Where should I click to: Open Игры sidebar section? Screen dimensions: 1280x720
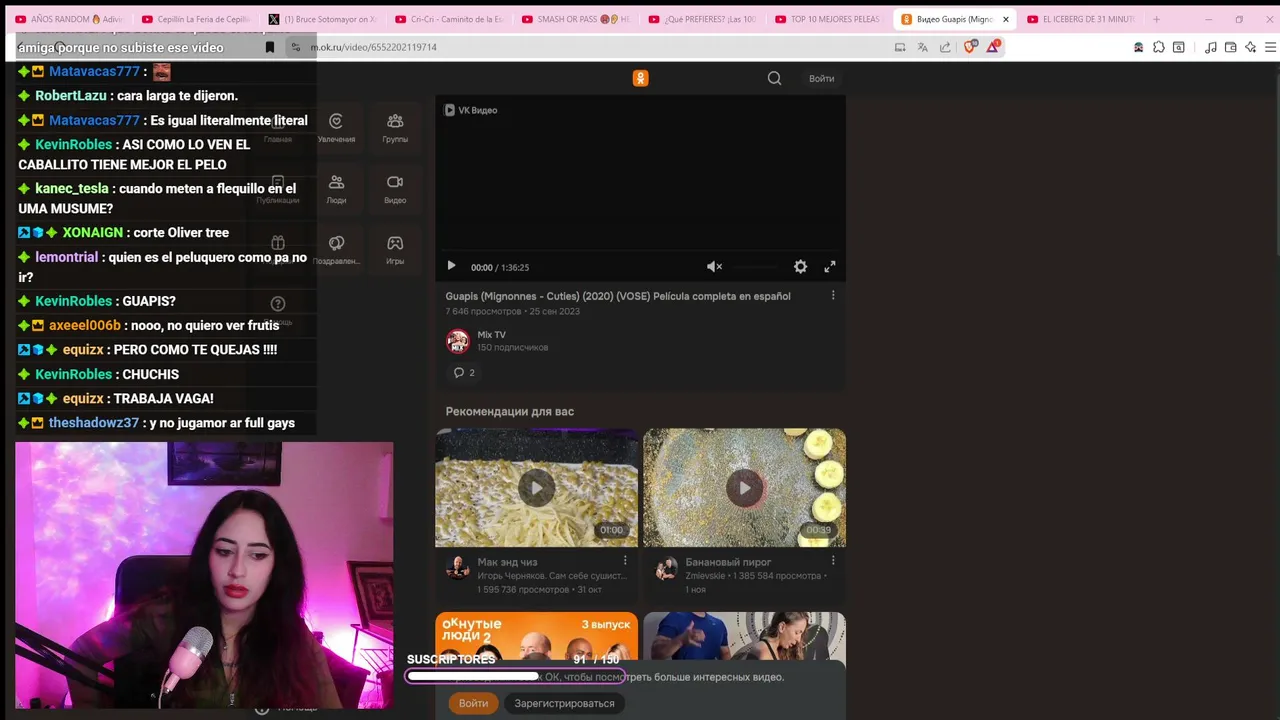tap(395, 250)
